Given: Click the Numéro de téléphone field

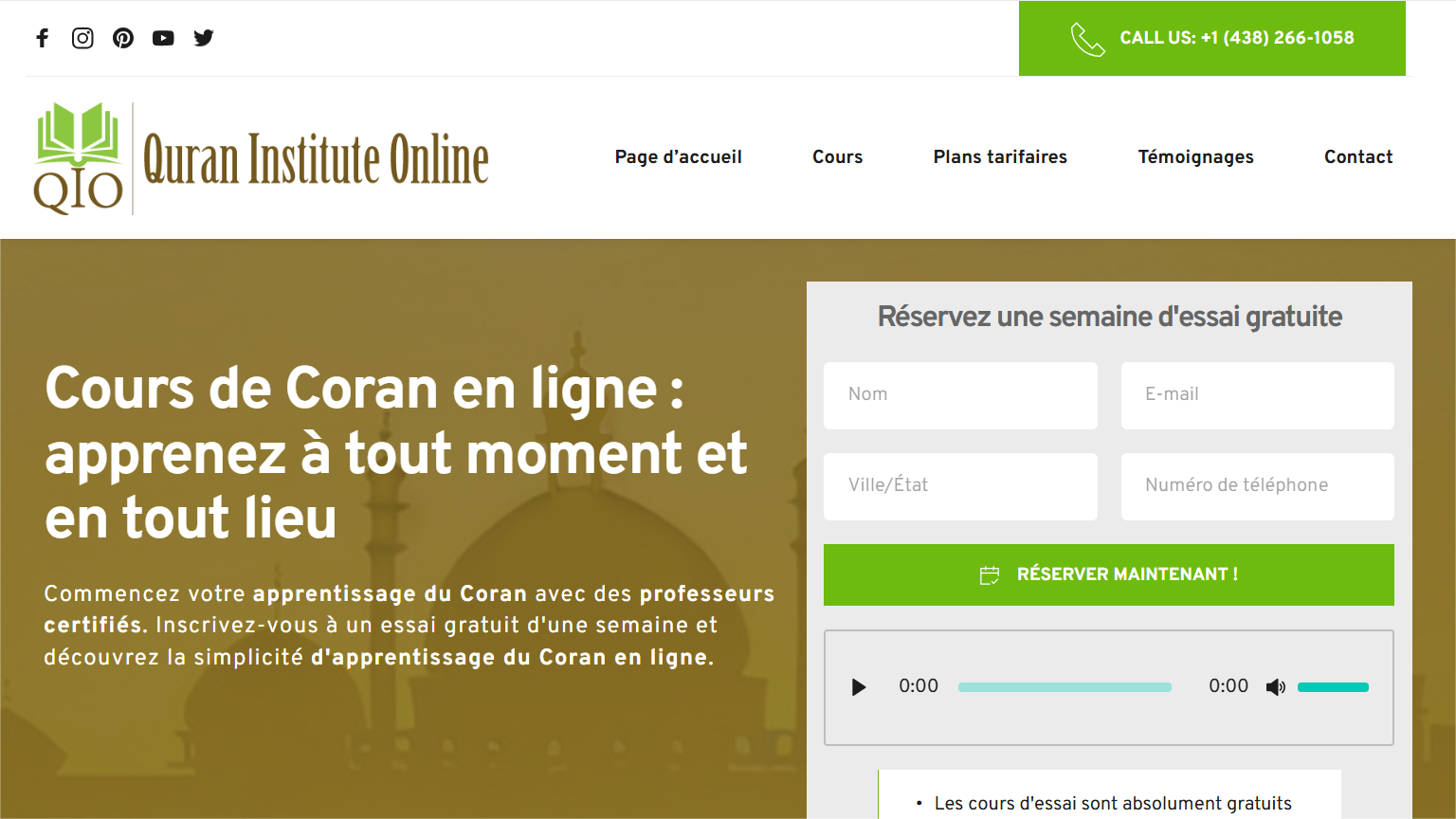Looking at the screenshot, I should click(x=1257, y=486).
